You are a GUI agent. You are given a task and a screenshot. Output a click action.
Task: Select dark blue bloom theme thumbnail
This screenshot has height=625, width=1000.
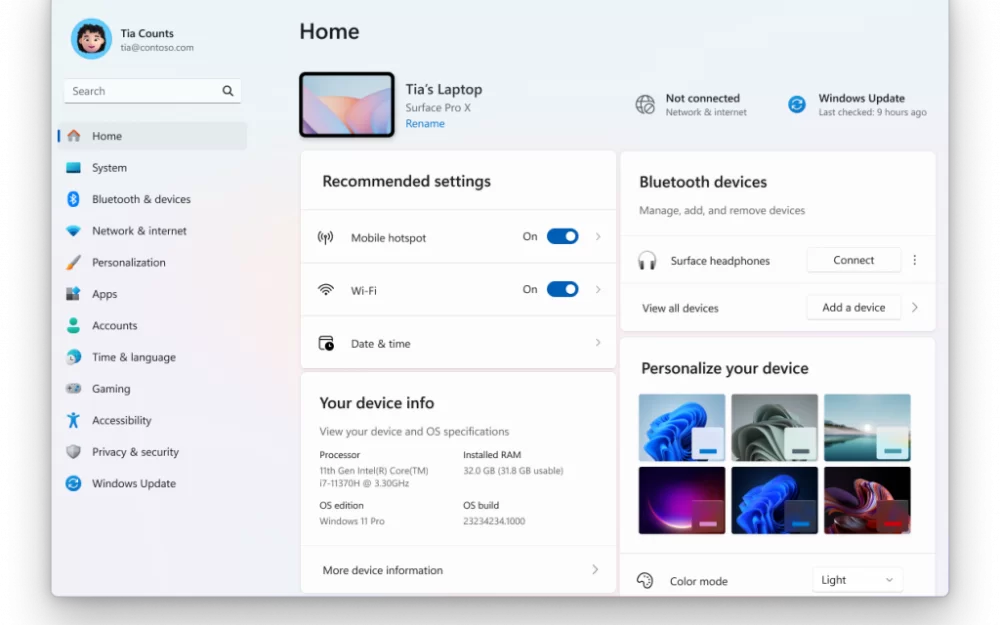774,500
